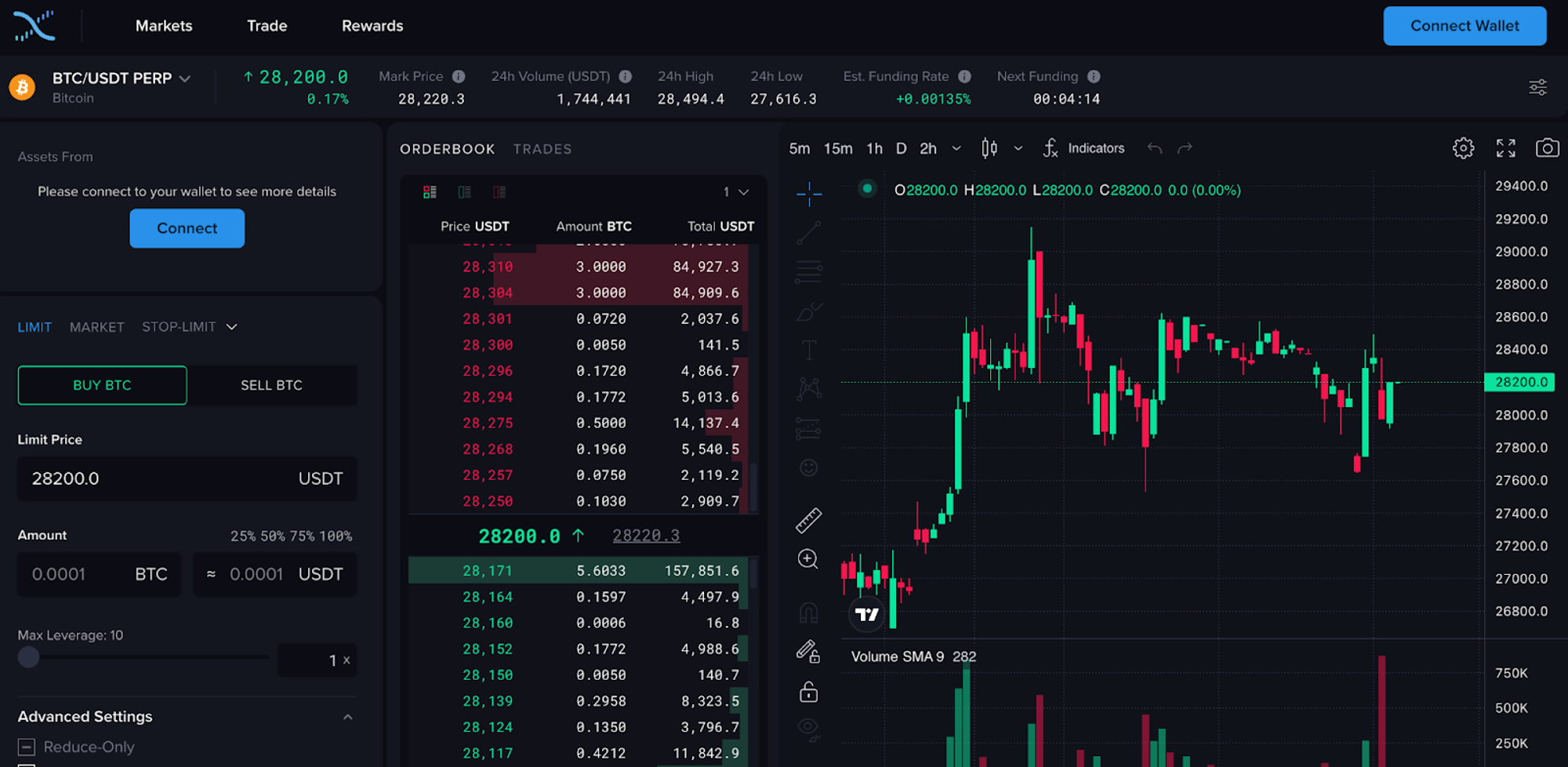Click the Limit Price input field
This screenshot has width=1568, height=767.
(187, 478)
